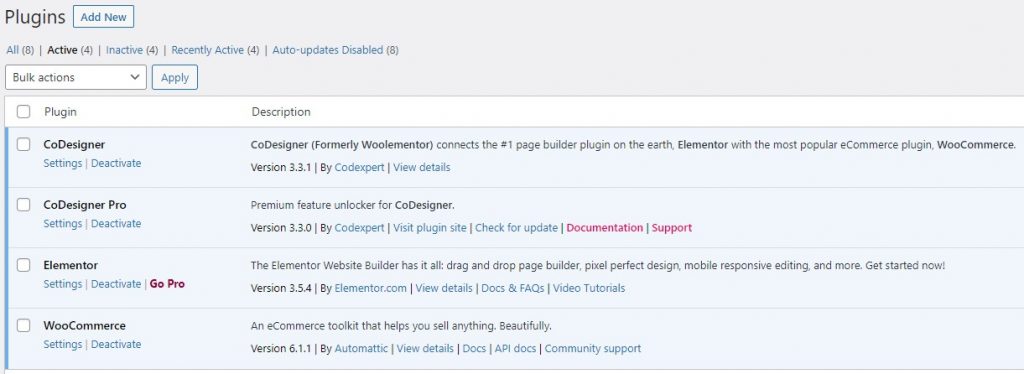Open the Inactive plugins filter

(124, 50)
